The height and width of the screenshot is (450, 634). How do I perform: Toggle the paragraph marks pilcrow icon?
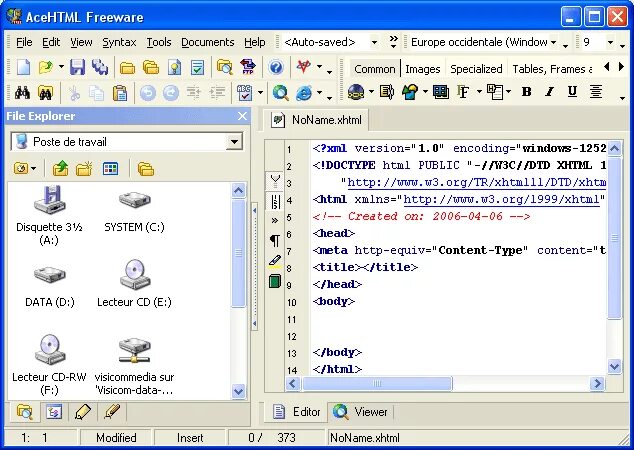[275, 241]
